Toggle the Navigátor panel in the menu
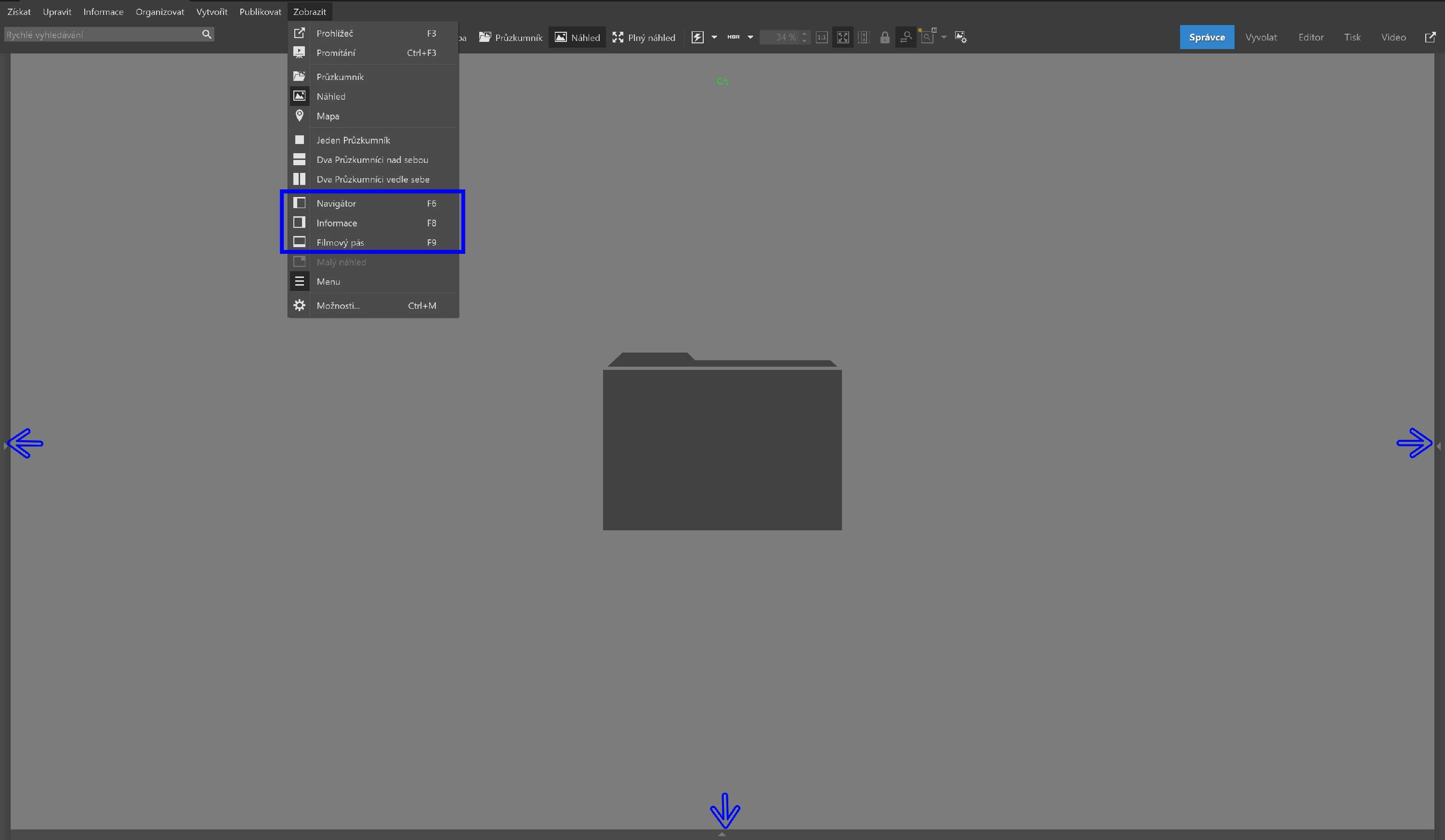 tap(336, 204)
